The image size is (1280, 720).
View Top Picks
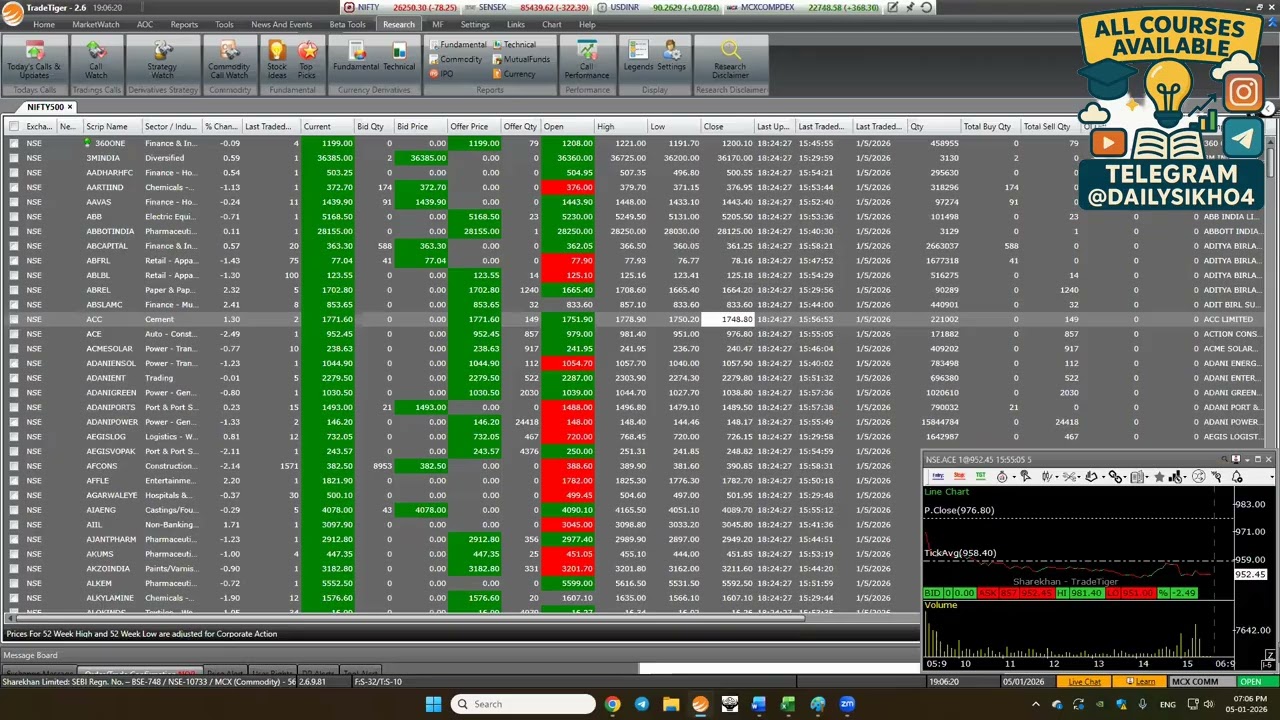click(307, 59)
